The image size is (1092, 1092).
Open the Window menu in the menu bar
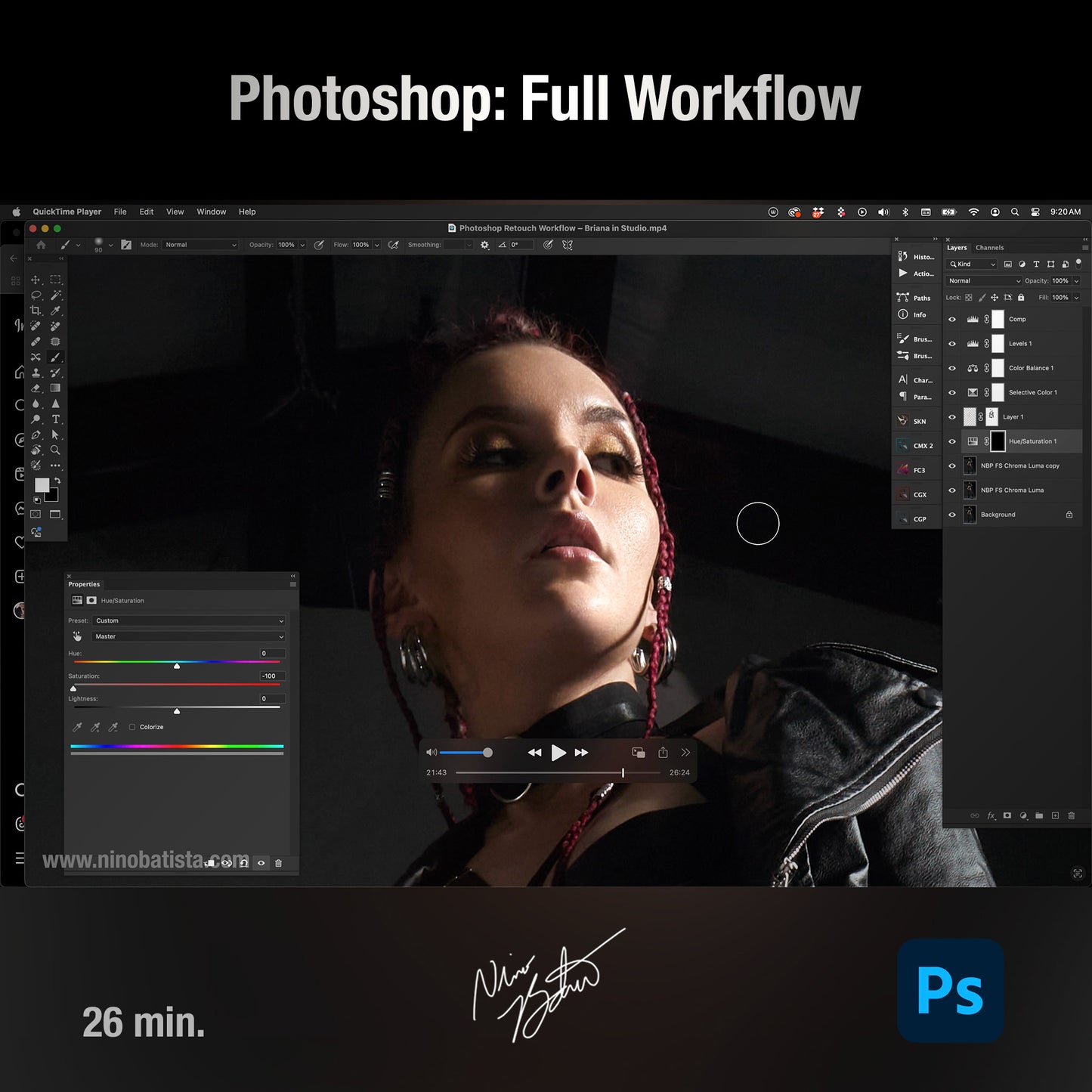211,212
